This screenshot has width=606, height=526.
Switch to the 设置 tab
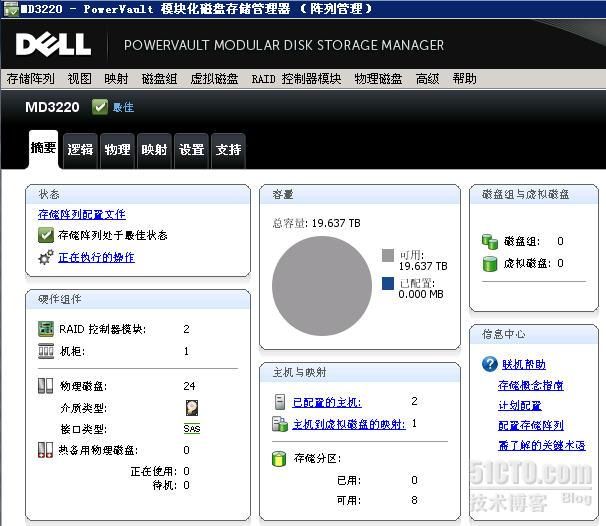[x=191, y=150]
